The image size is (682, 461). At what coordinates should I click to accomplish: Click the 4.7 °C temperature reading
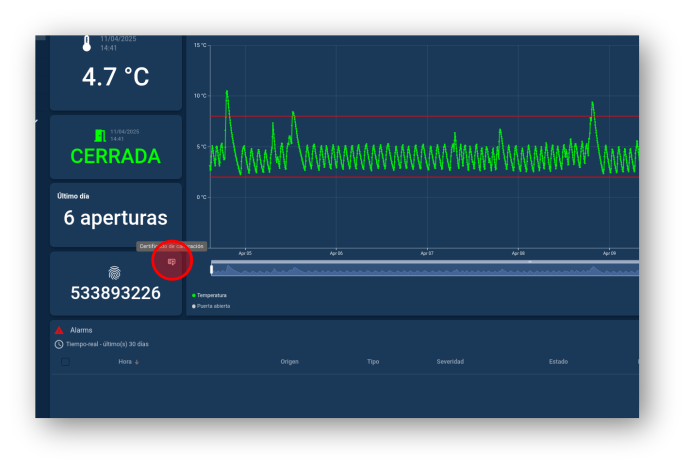point(115,77)
